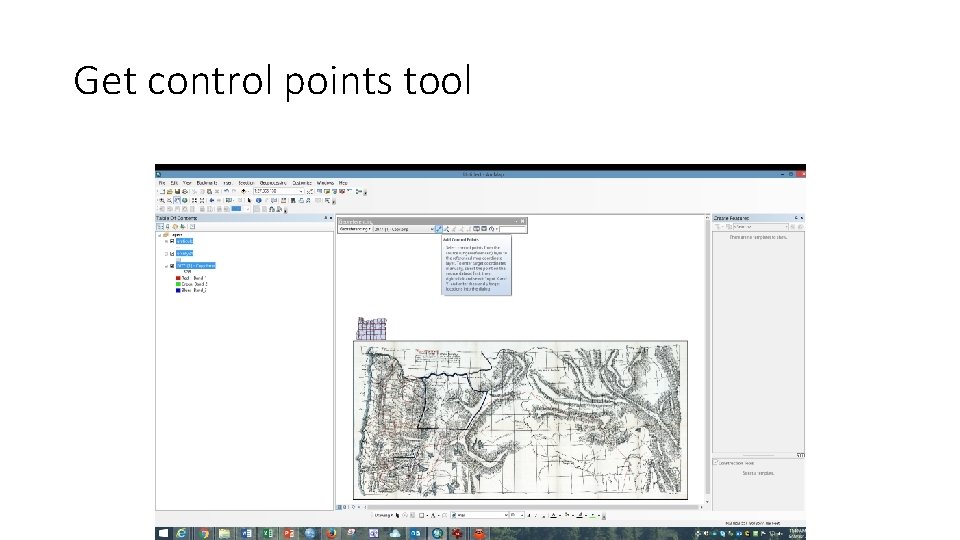Open the File menu
The image size is (960, 540).
(162, 183)
